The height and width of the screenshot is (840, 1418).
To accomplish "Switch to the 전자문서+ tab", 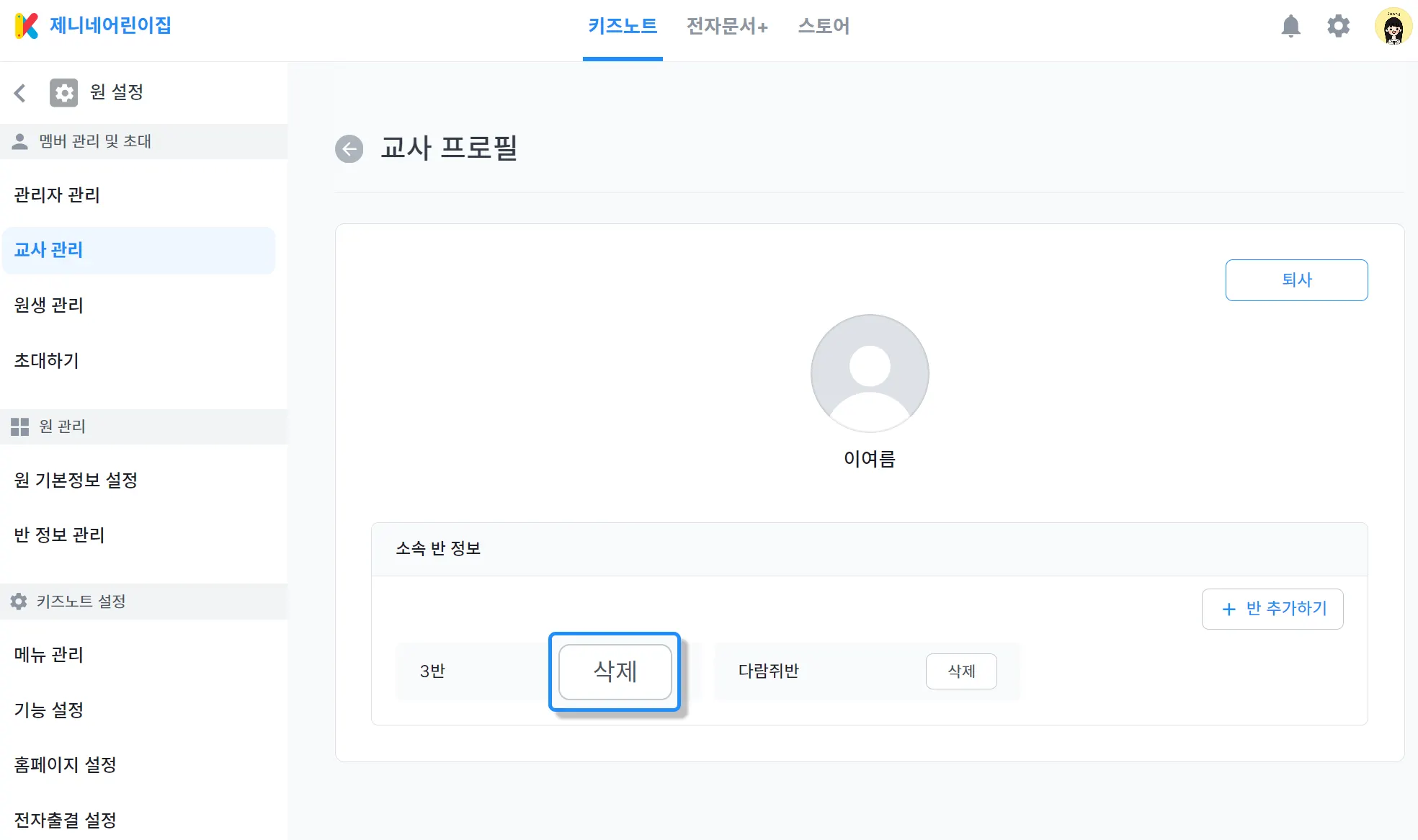I will coord(727,26).
